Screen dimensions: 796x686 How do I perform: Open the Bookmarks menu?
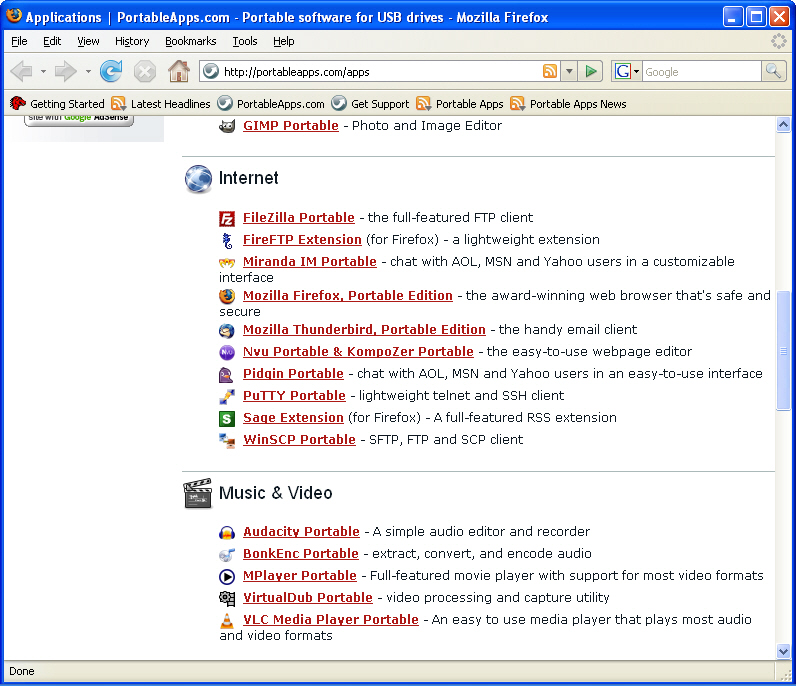pyautogui.click(x=190, y=41)
